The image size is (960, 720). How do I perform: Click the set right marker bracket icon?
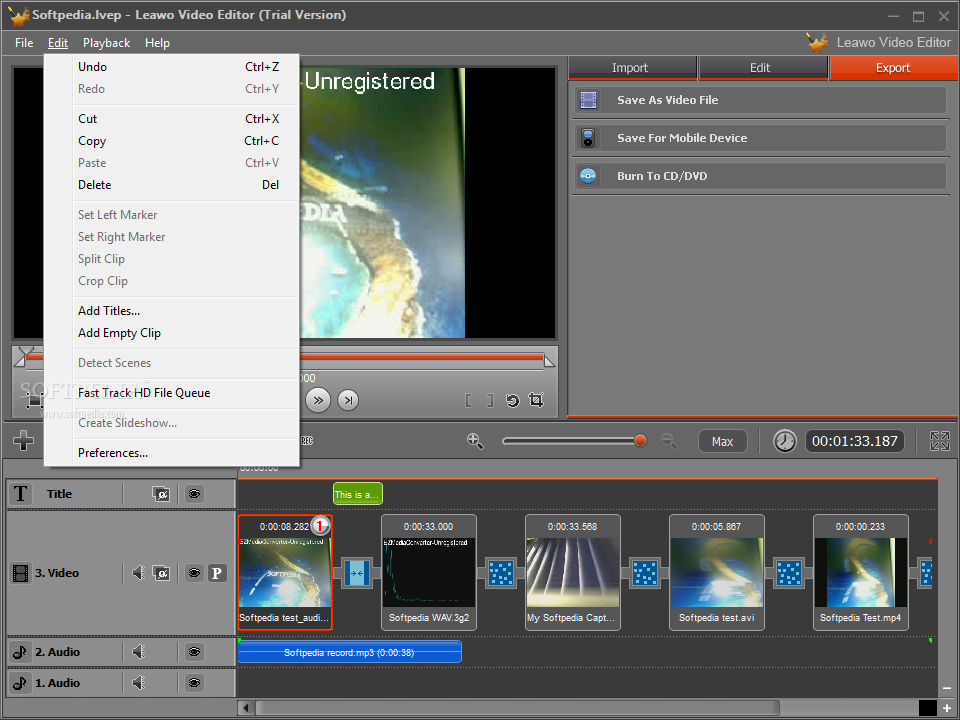pyautogui.click(x=490, y=400)
